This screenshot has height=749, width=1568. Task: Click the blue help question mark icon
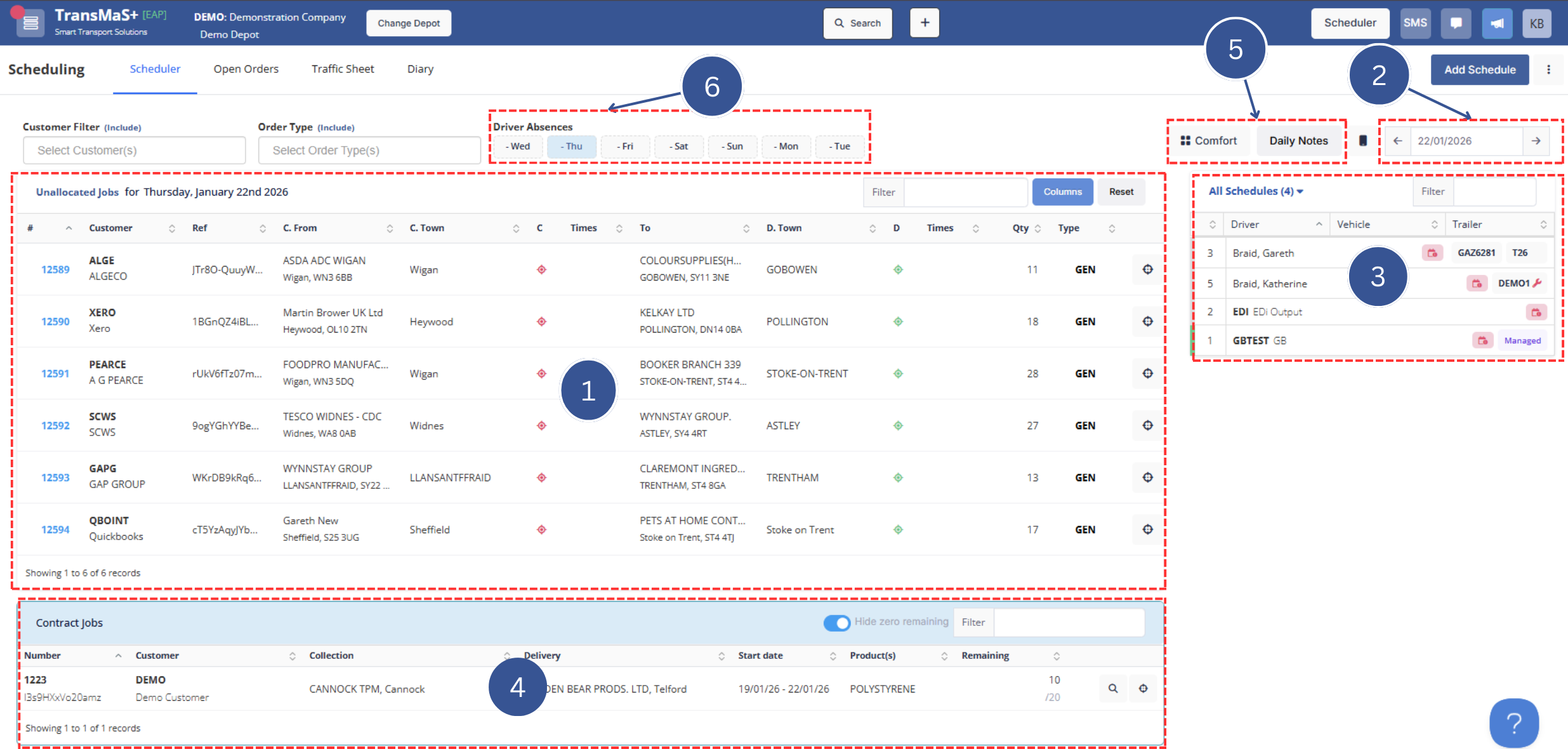1513,722
